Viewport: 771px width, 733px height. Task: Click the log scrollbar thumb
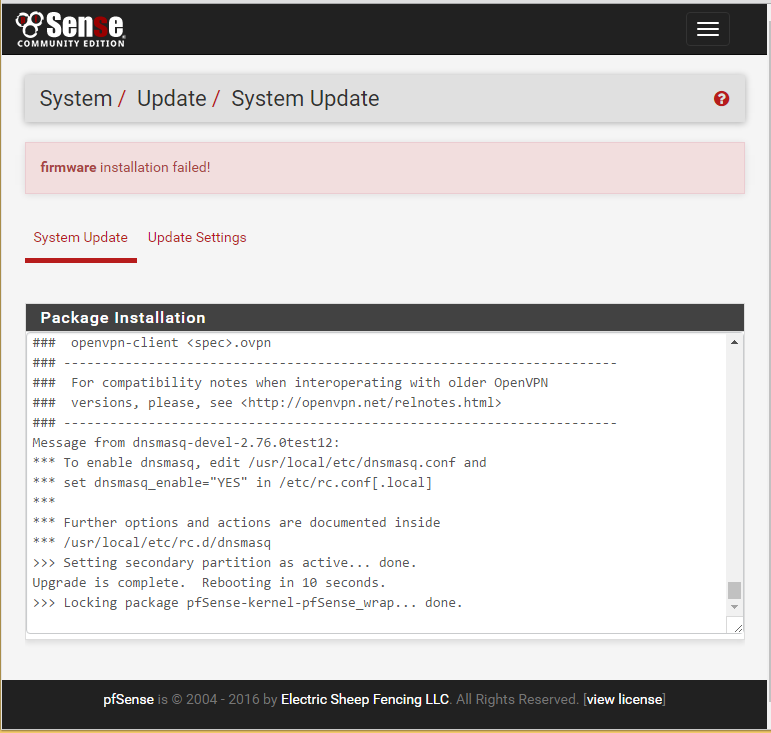735,590
